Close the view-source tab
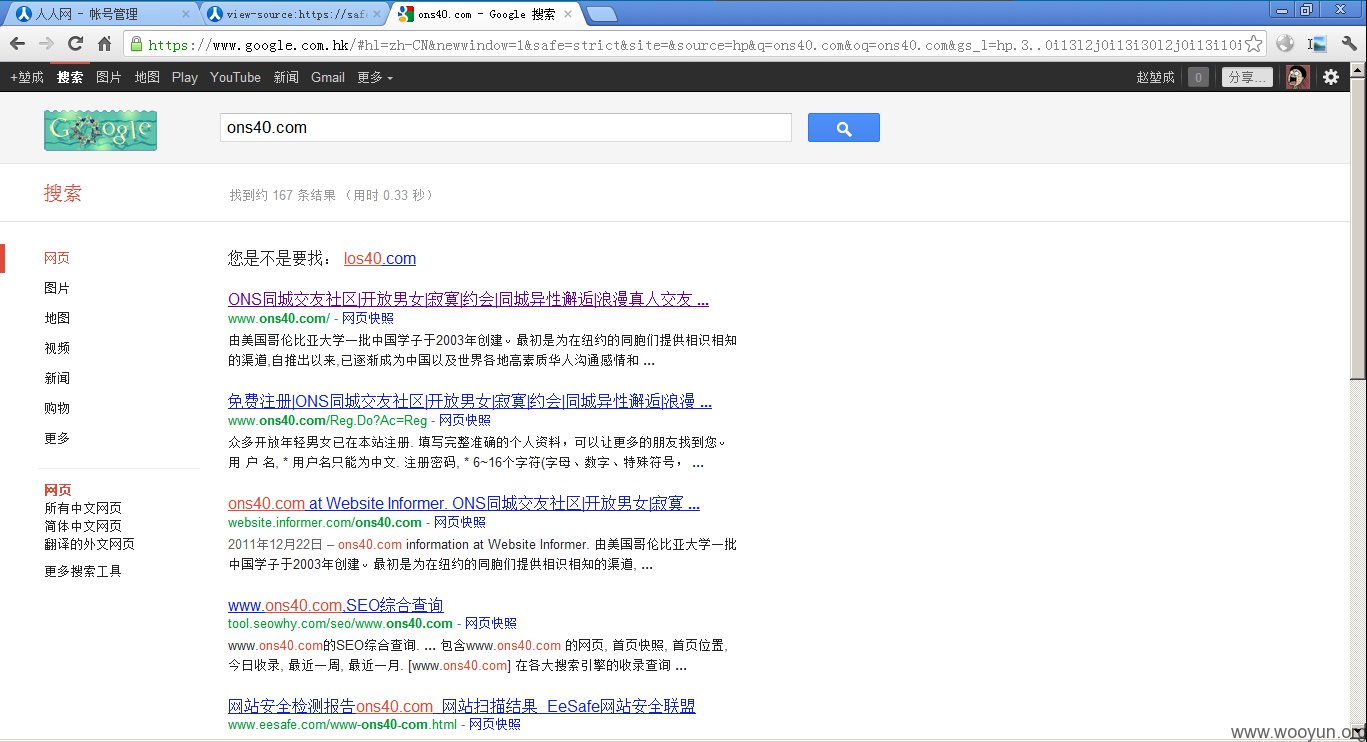Screen dimensions: 1367x742 tap(376, 15)
